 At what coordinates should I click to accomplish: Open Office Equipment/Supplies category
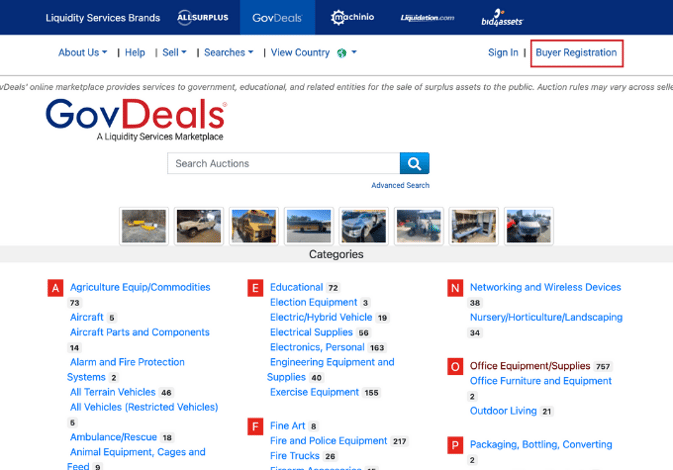coord(530,366)
